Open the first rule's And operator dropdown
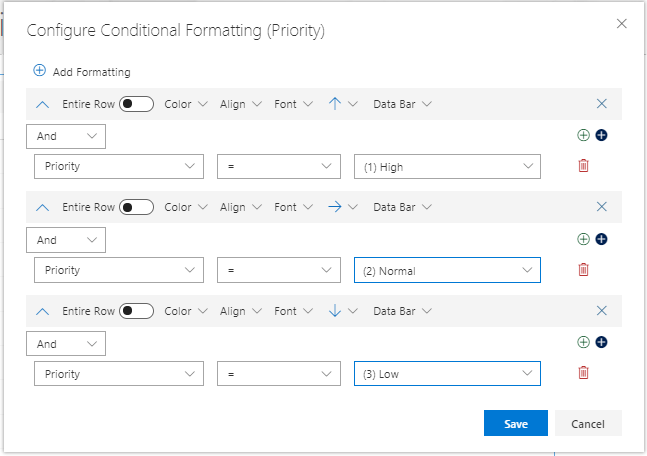 (66, 136)
